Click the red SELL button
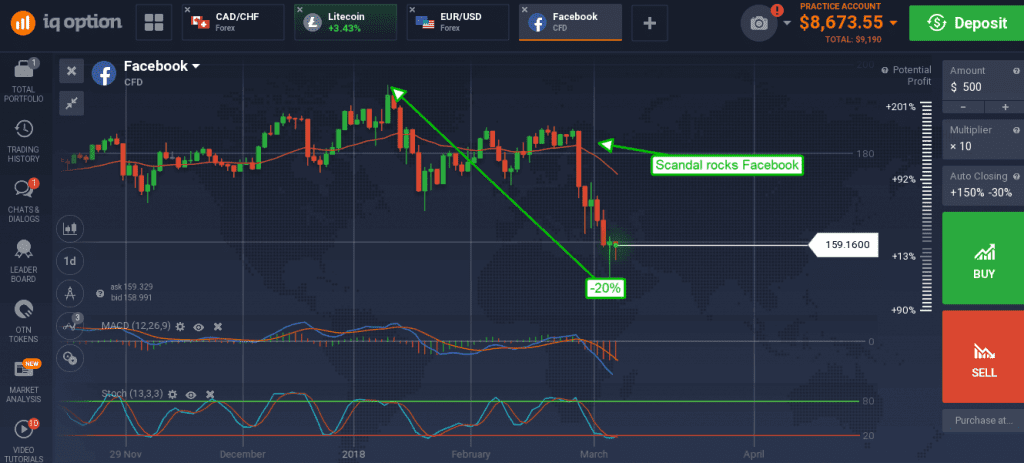The width and height of the screenshot is (1024, 463). coord(983,357)
